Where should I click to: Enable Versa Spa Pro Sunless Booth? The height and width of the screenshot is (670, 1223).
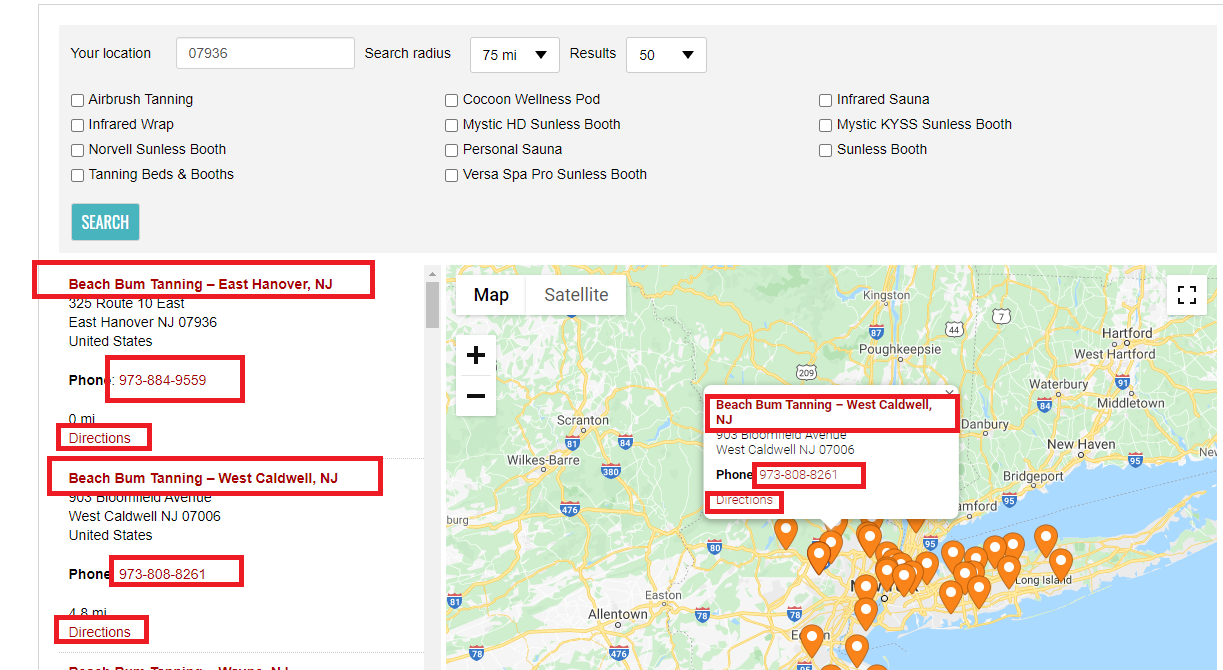tap(452, 175)
